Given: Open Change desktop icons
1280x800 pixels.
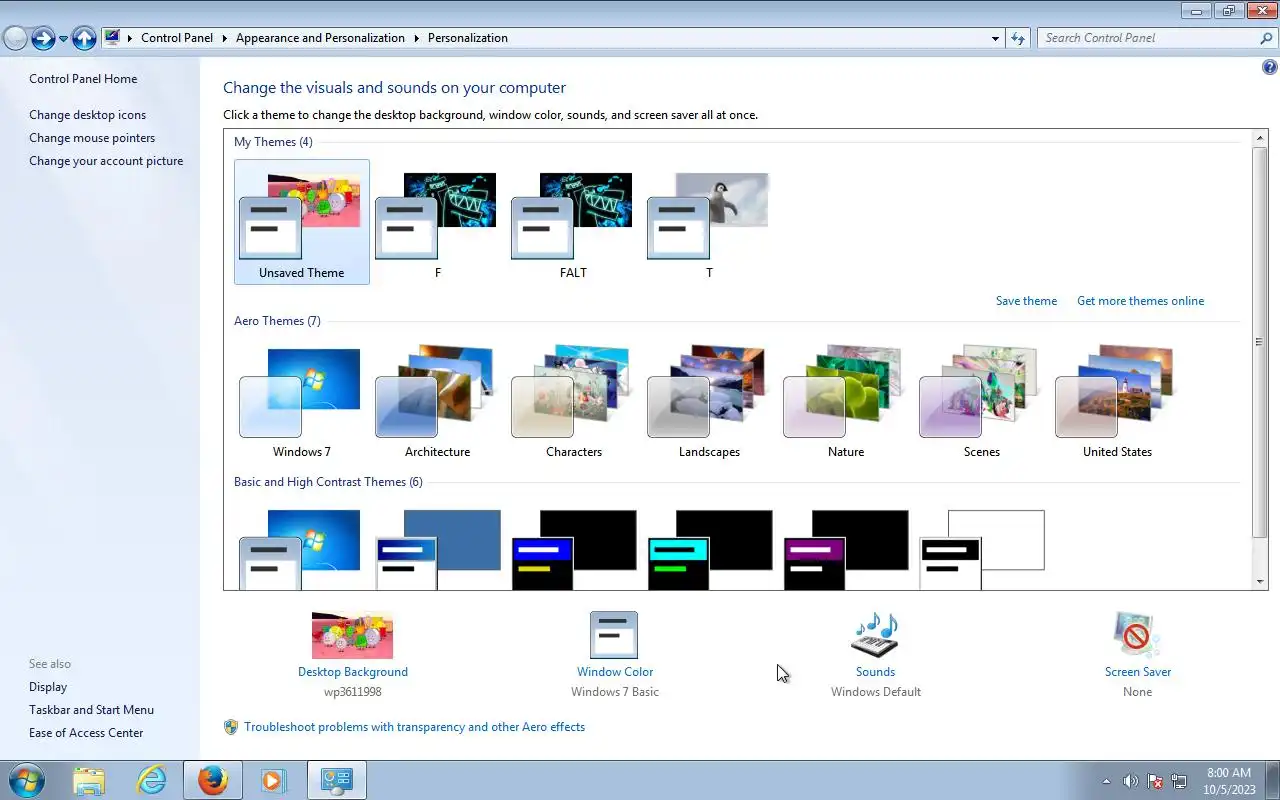Looking at the screenshot, I should coord(87,115).
